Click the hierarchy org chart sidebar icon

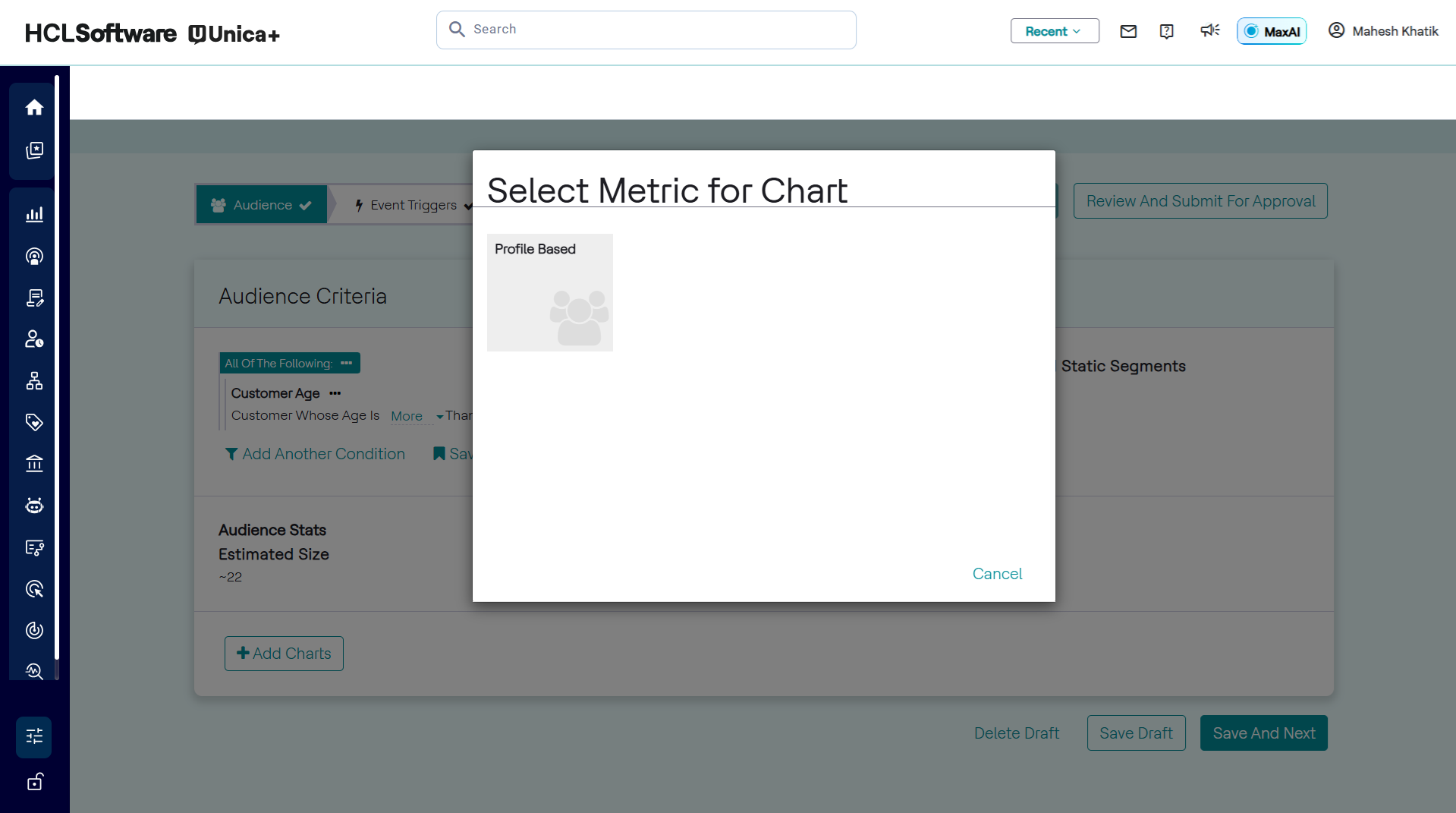click(x=34, y=381)
